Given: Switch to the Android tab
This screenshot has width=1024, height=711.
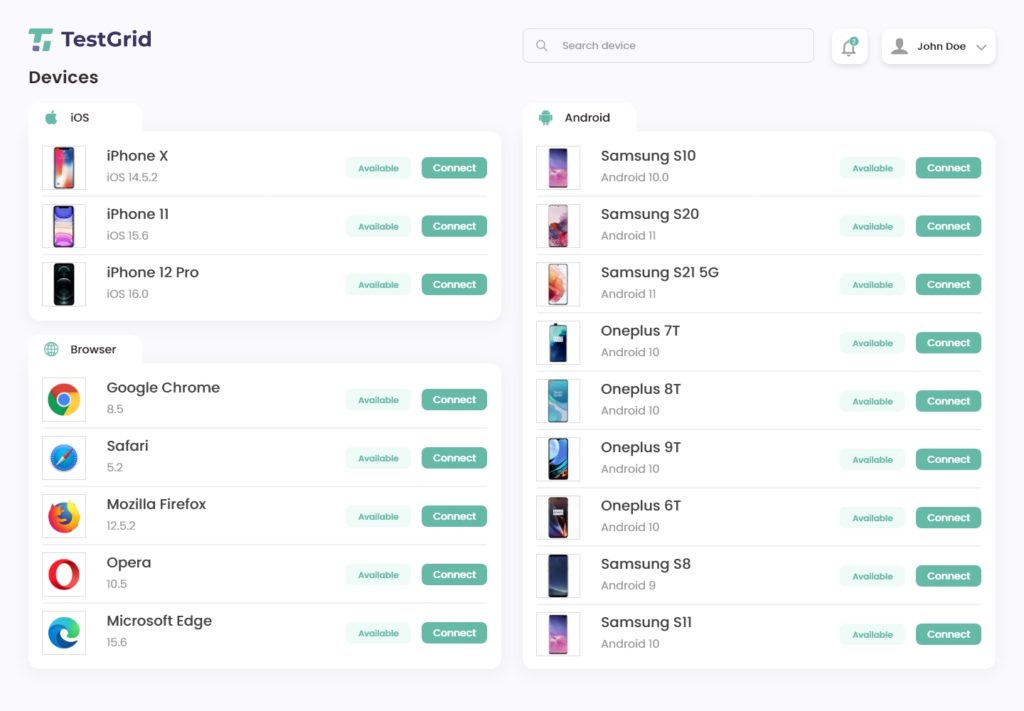Looking at the screenshot, I should click(x=579, y=118).
